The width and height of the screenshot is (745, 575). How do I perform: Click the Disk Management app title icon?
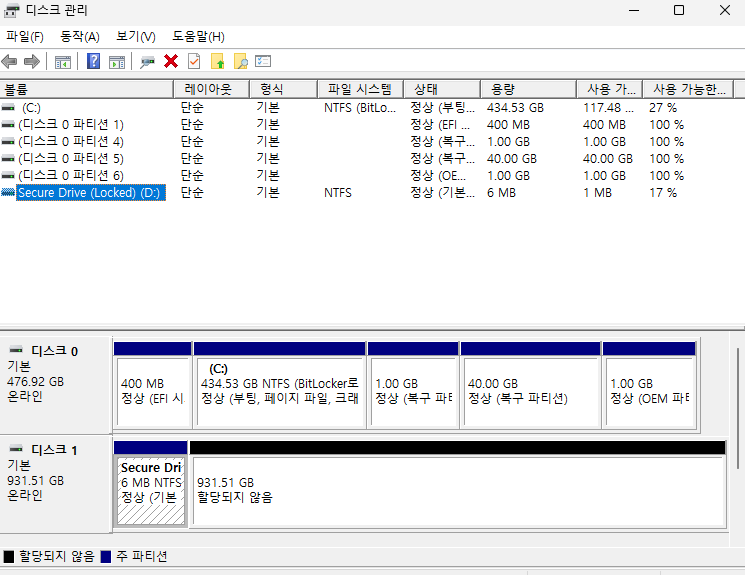(x=11, y=10)
